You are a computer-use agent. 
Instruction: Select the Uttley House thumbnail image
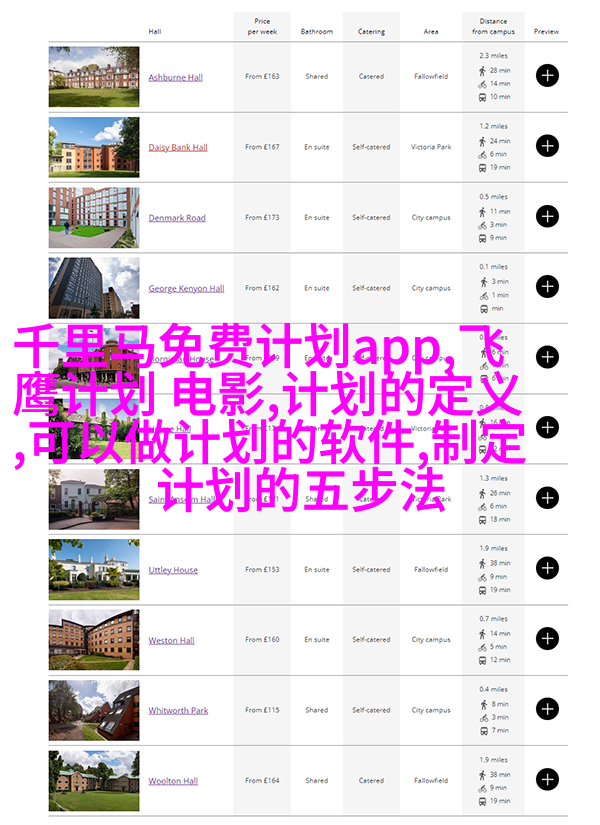pos(94,569)
